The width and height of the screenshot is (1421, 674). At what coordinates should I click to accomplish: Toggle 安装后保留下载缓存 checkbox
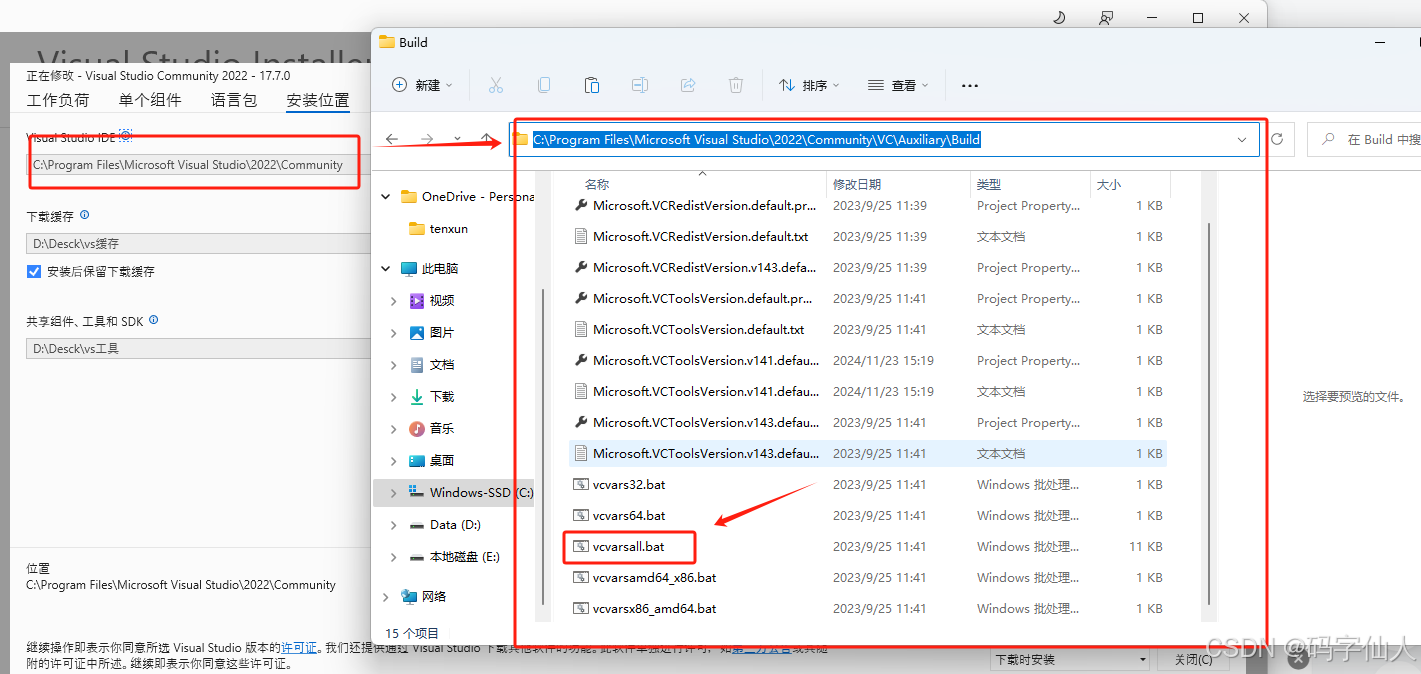(34, 271)
